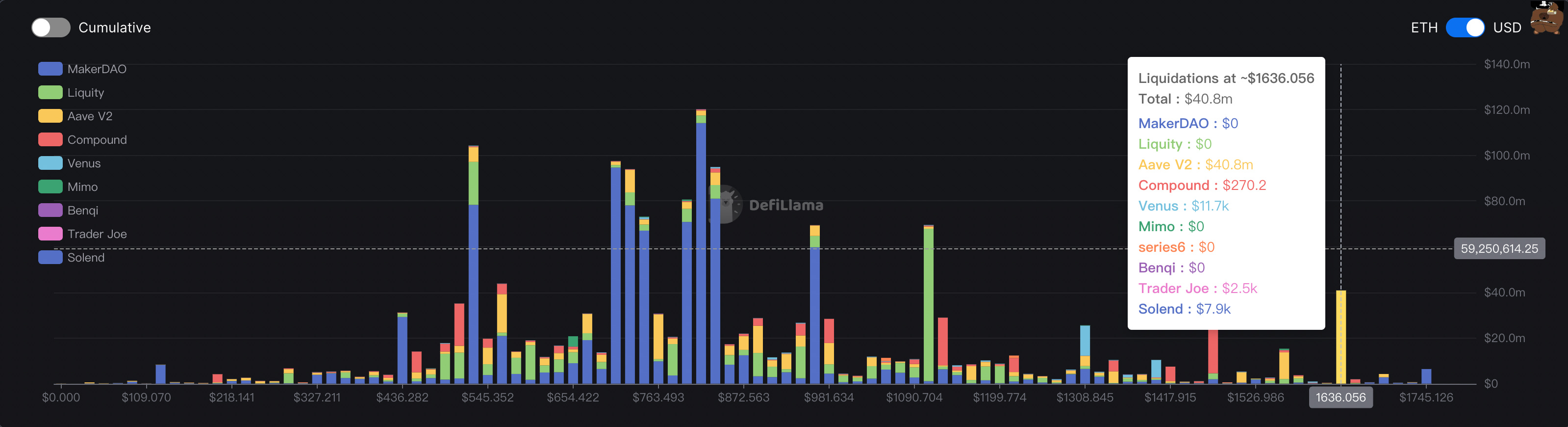Click tooltip title 'Liquidations at ~$1636.056'
This screenshot has height=427, width=1568.
[1226, 78]
